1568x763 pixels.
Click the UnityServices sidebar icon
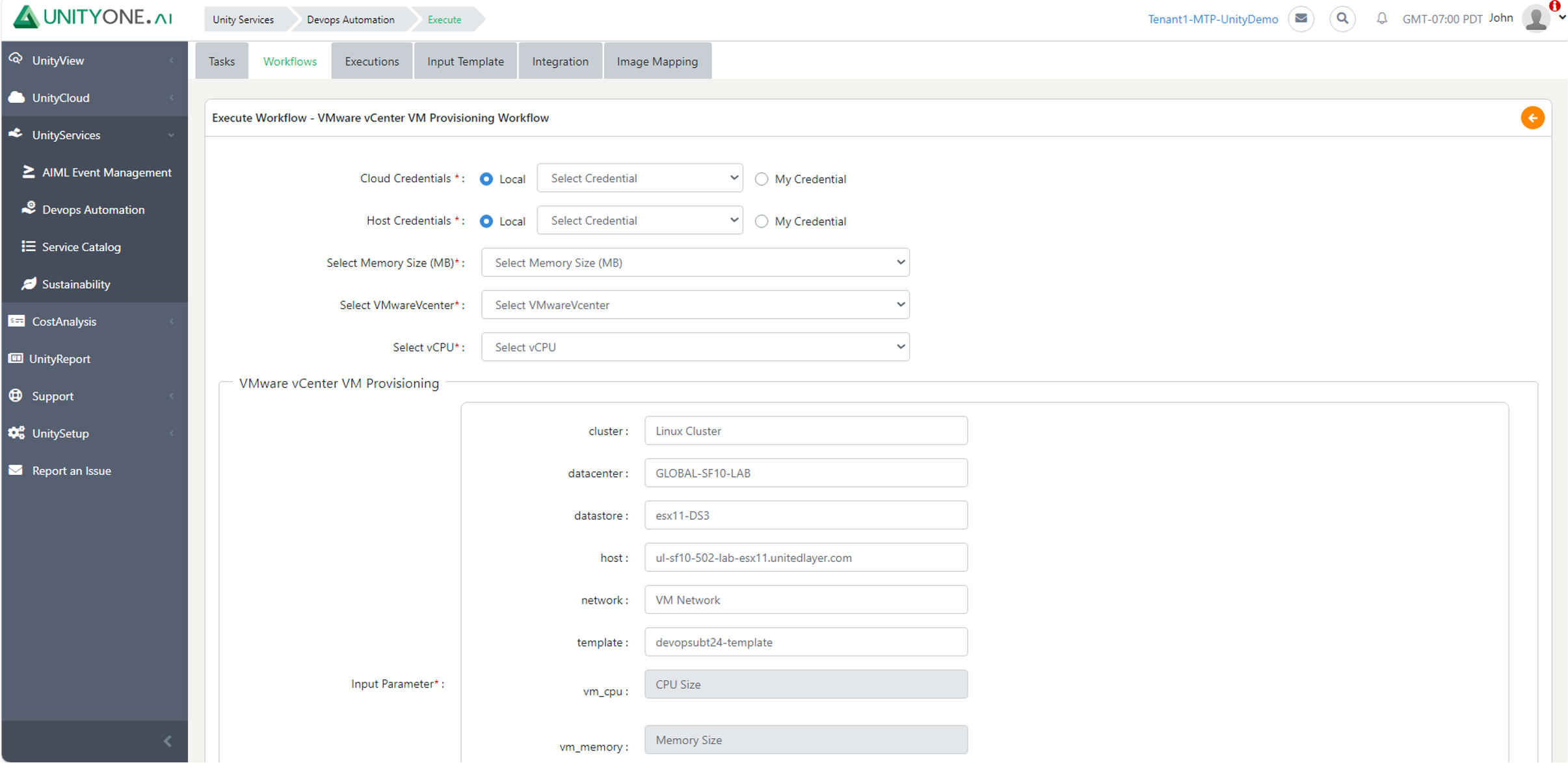(16, 134)
